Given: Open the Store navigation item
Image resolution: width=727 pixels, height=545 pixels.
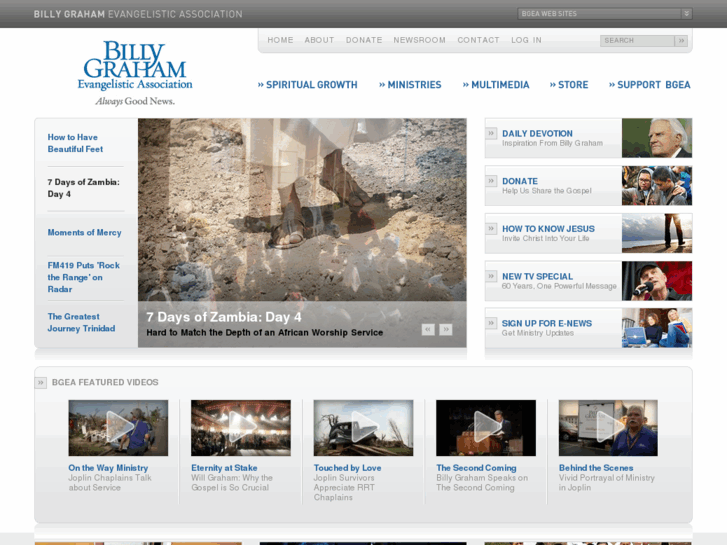Looking at the screenshot, I should pos(569,85).
